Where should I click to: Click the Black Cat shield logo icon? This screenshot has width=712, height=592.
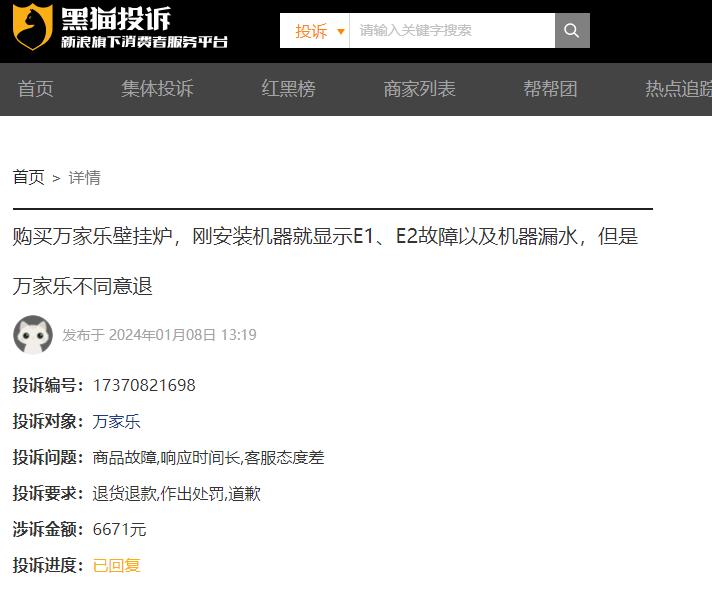pos(32,26)
